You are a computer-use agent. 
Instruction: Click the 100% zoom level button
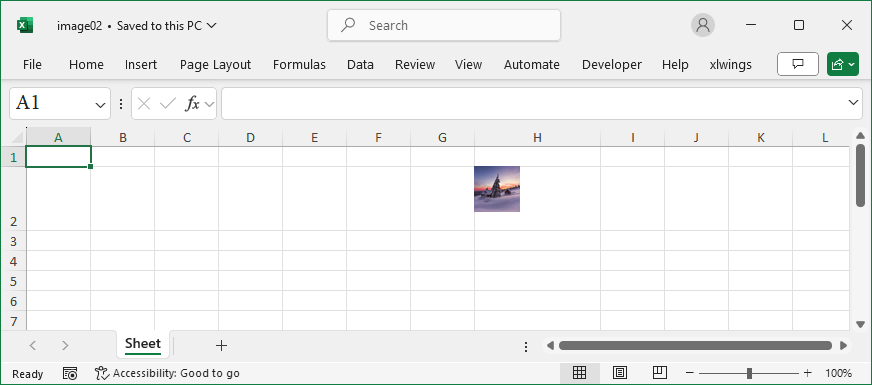tap(839, 373)
